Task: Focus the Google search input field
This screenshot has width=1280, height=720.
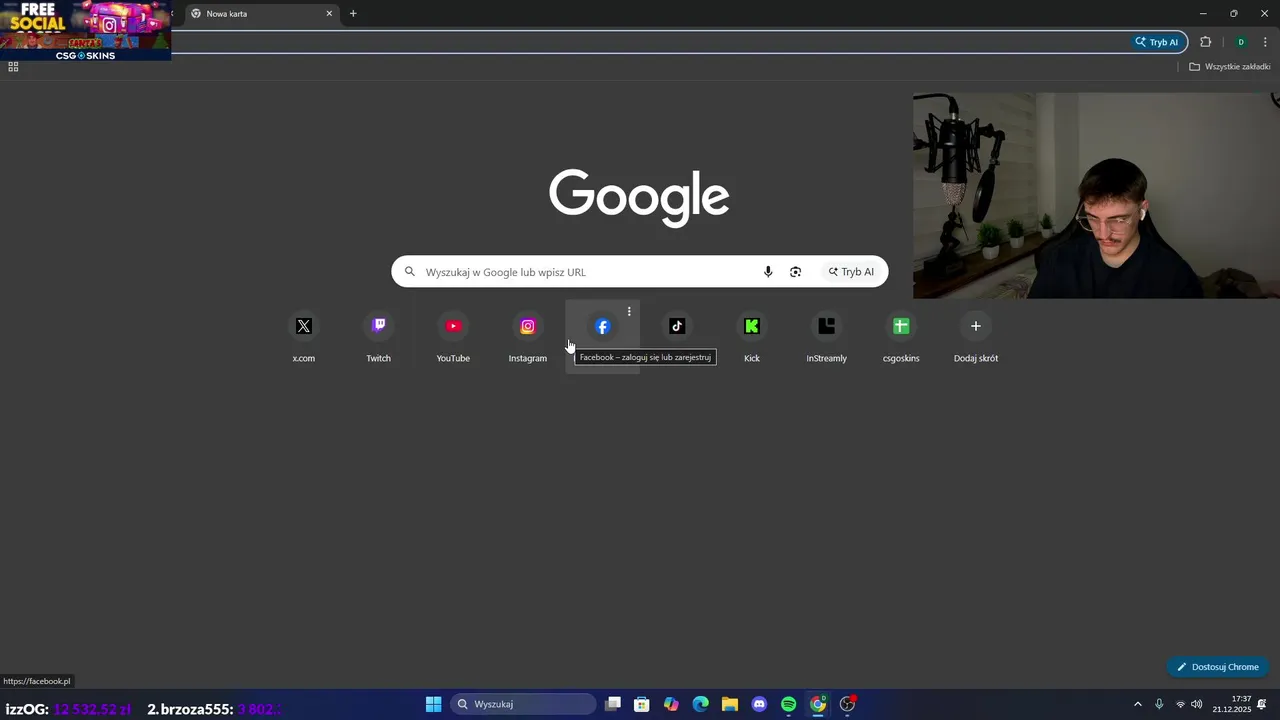Action: (x=590, y=272)
